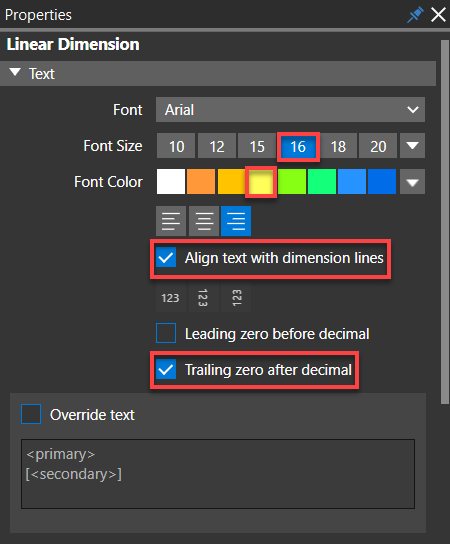Enable Leading zero before decimal
Viewport: 450px width, 544px height.
pyautogui.click(x=166, y=333)
